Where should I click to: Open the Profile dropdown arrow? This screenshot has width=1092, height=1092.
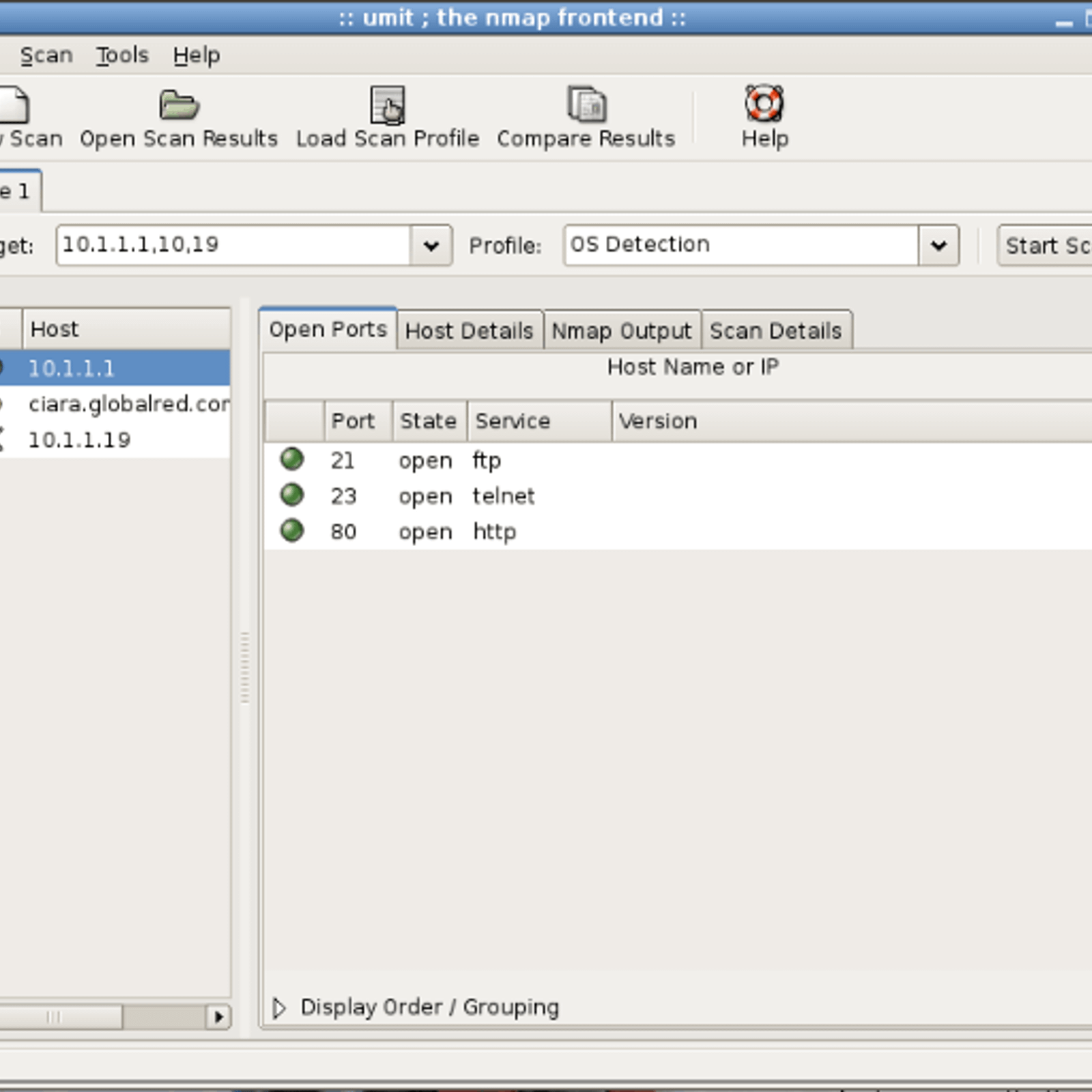click(x=938, y=246)
